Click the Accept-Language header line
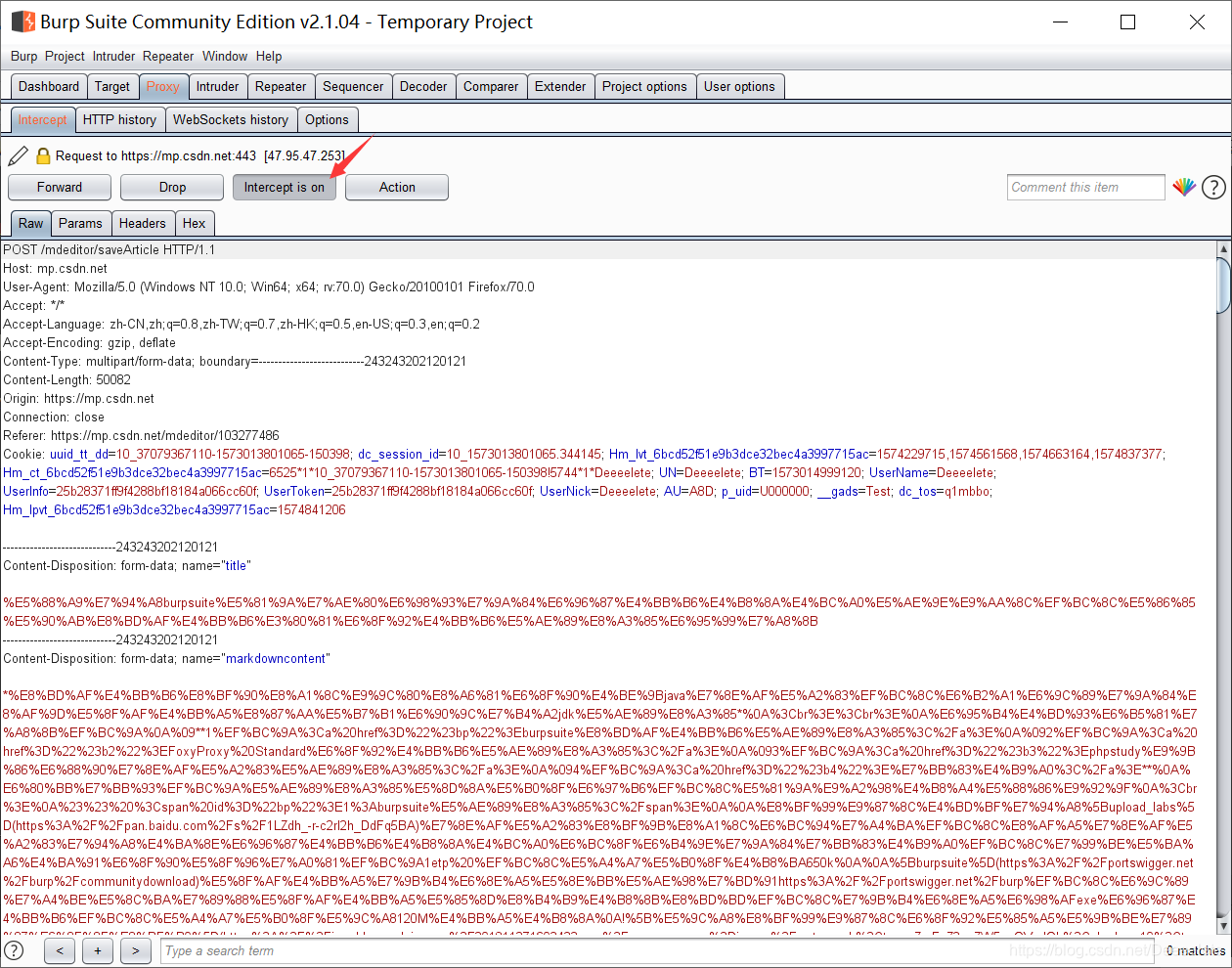1232x968 pixels. pyautogui.click(x=242, y=324)
